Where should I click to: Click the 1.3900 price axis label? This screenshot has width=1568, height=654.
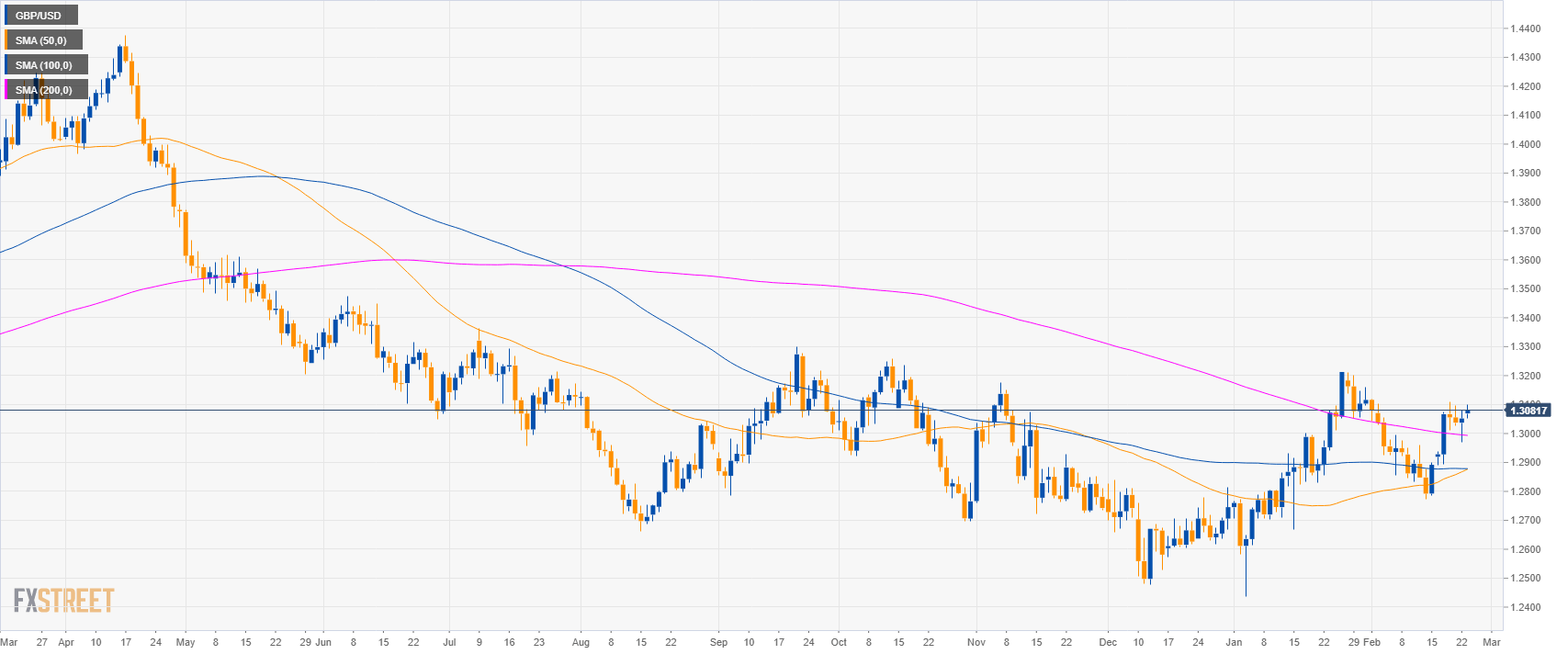pos(1526,174)
